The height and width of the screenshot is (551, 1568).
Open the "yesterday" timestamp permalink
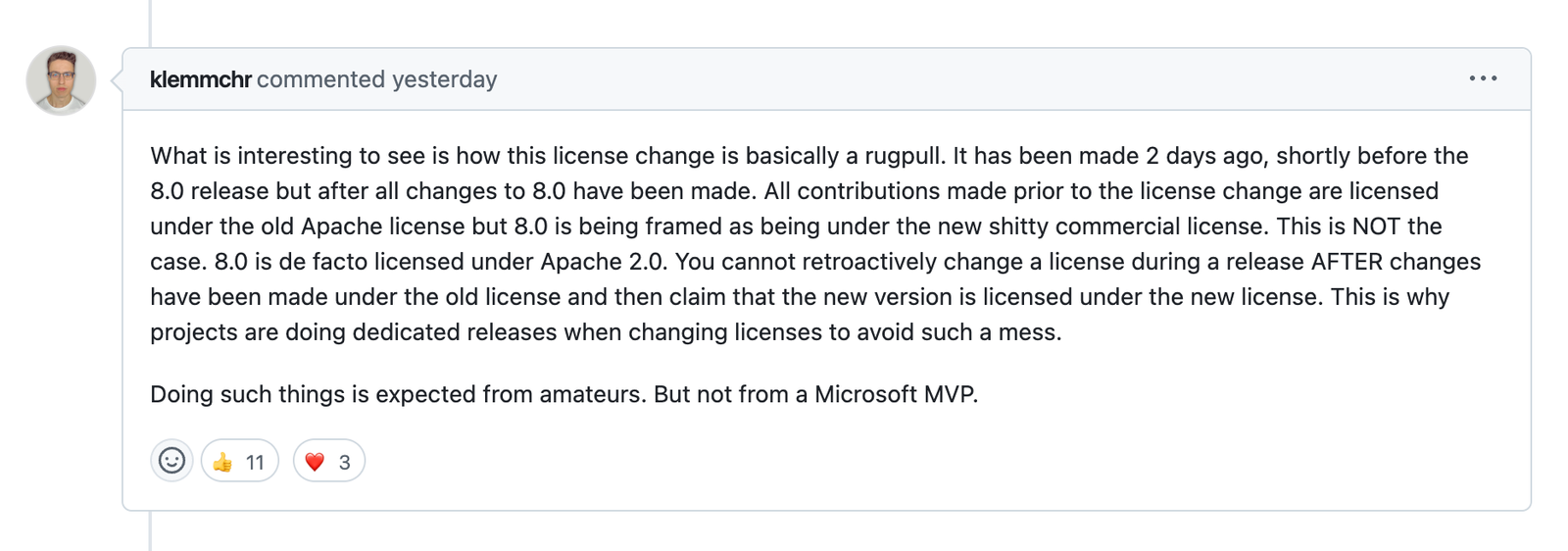tap(445, 79)
